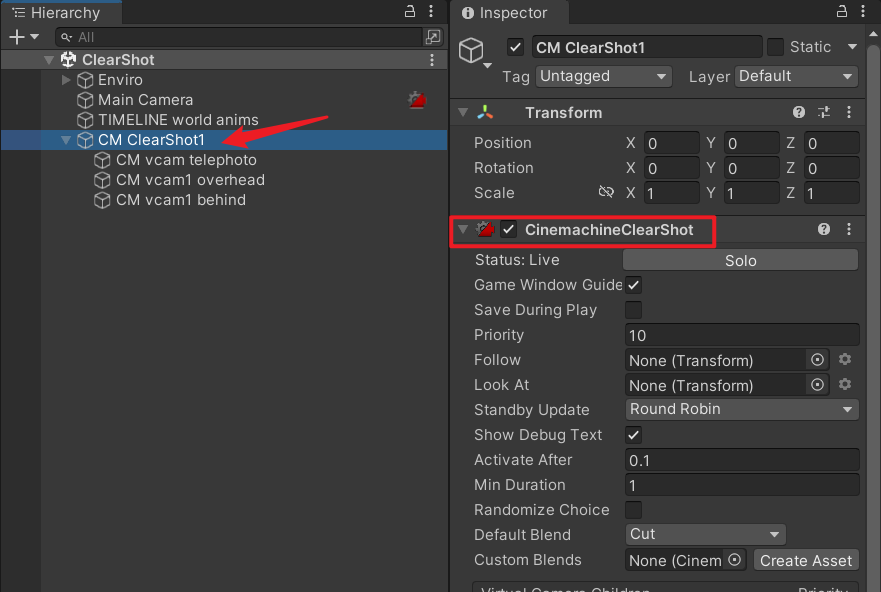
Task: Switch to the Inspector tab
Action: 509,12
